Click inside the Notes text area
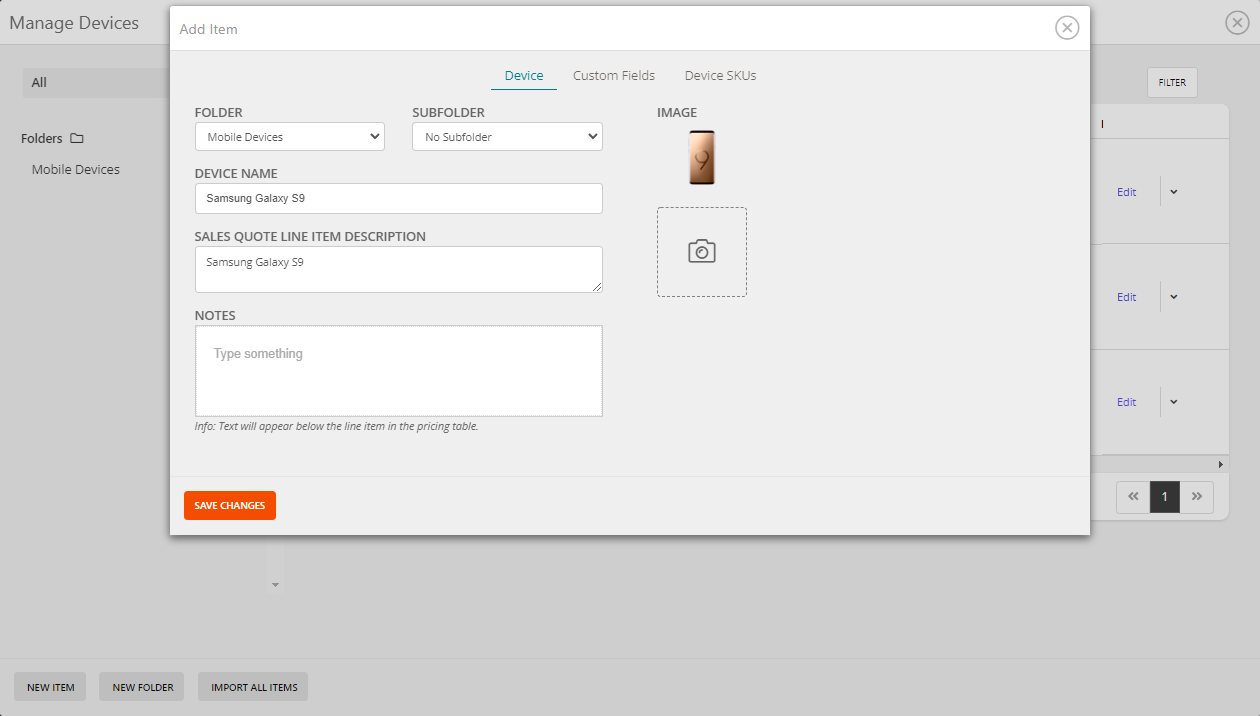This screenshot has width=1260, height=716. click(x=398, y=370)
